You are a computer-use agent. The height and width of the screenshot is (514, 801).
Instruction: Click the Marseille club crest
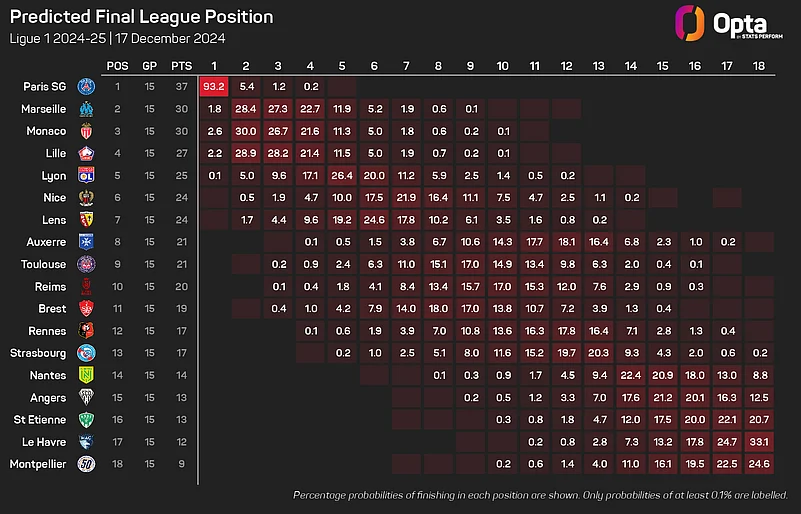(87, 109)
